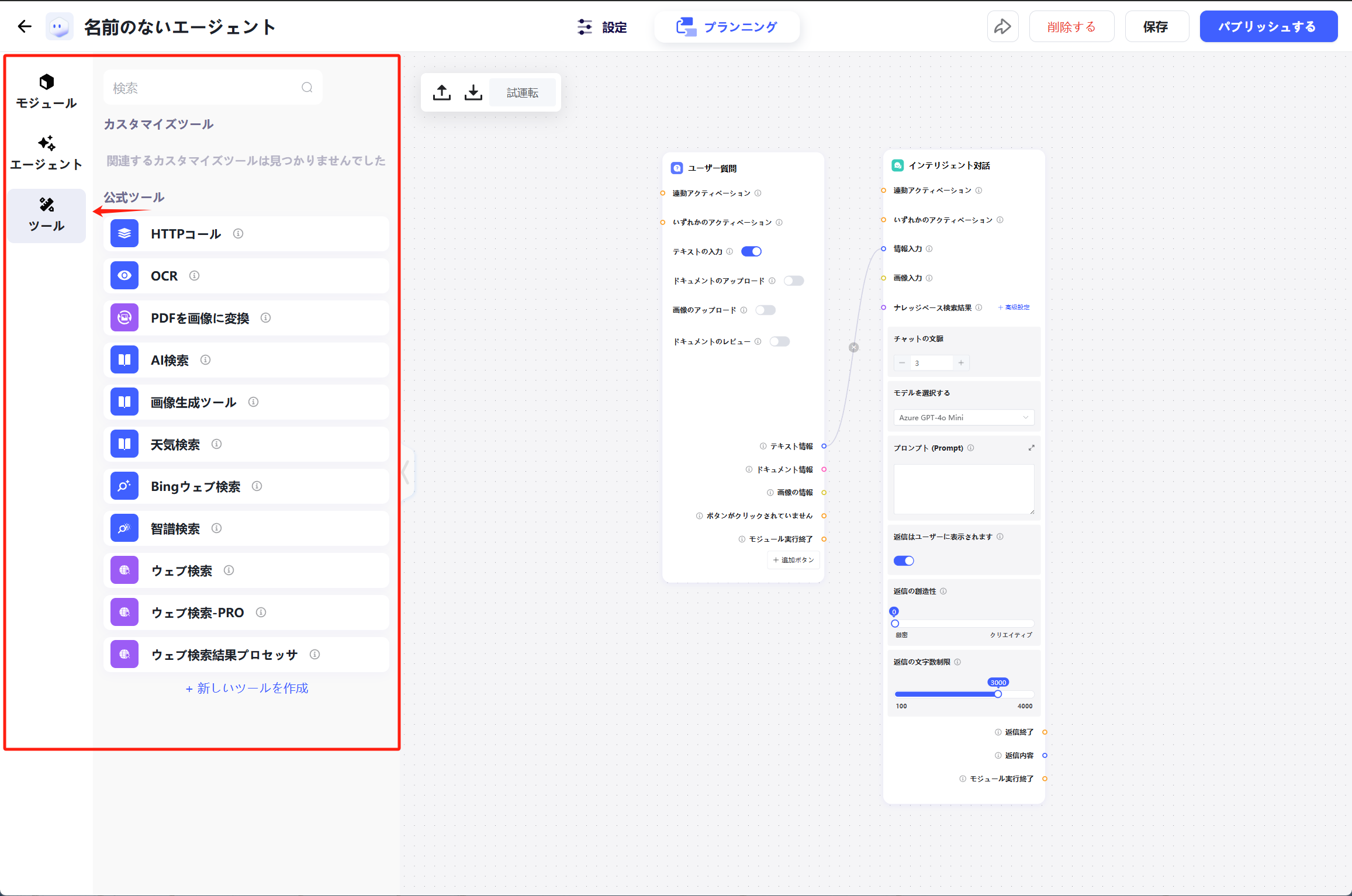
Task: Expand the プロンプト editor with the expand icon
Action: click(x=1031, y=448)
